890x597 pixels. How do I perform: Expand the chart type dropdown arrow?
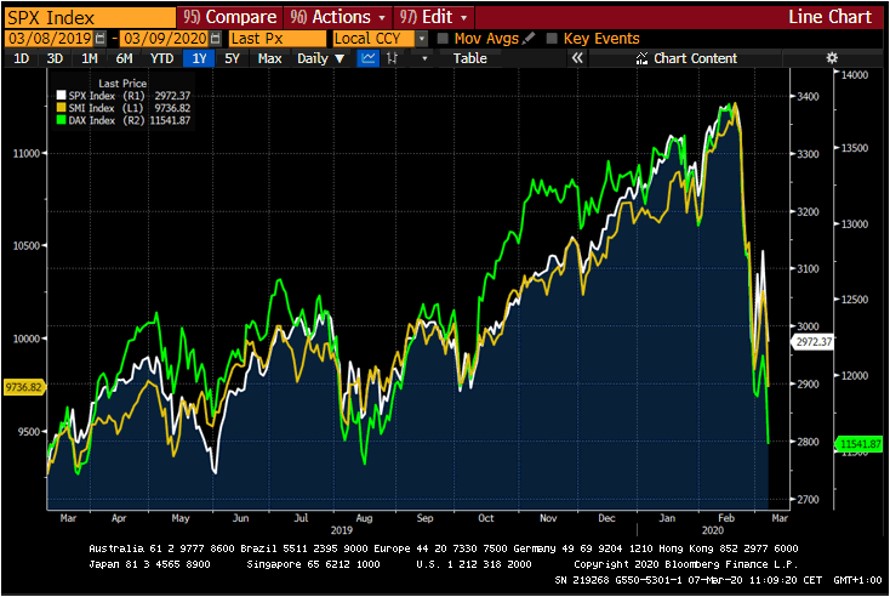point(424,58)
